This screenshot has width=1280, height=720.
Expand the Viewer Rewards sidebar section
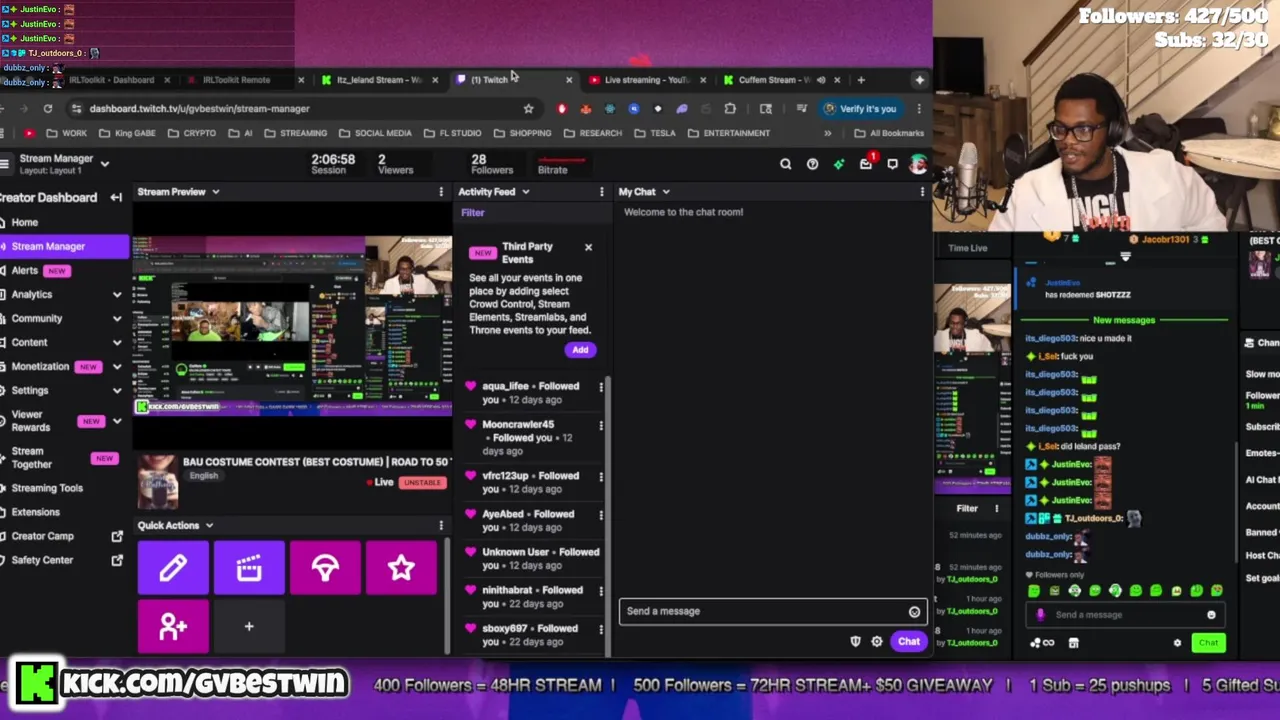click(x=117, y=421)
